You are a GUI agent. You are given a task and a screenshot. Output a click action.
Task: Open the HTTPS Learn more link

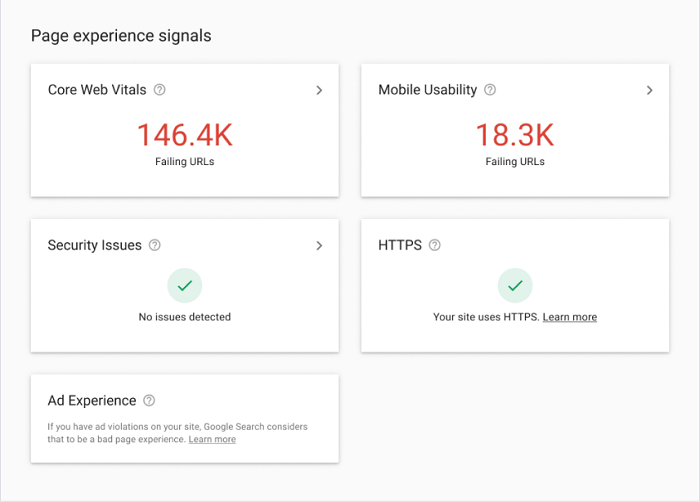(570, 317)
